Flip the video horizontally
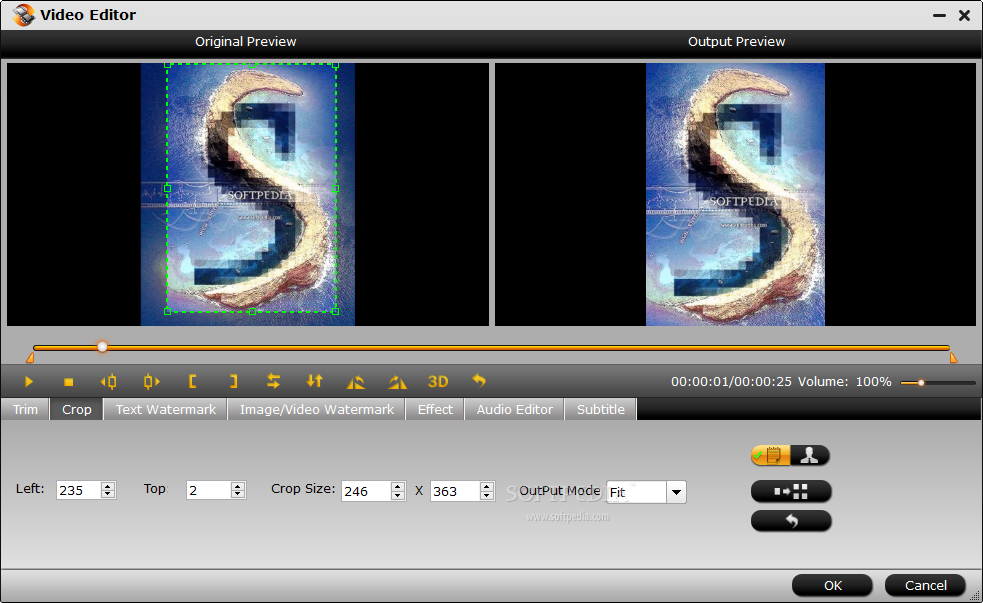 click(x=273, y=380)
